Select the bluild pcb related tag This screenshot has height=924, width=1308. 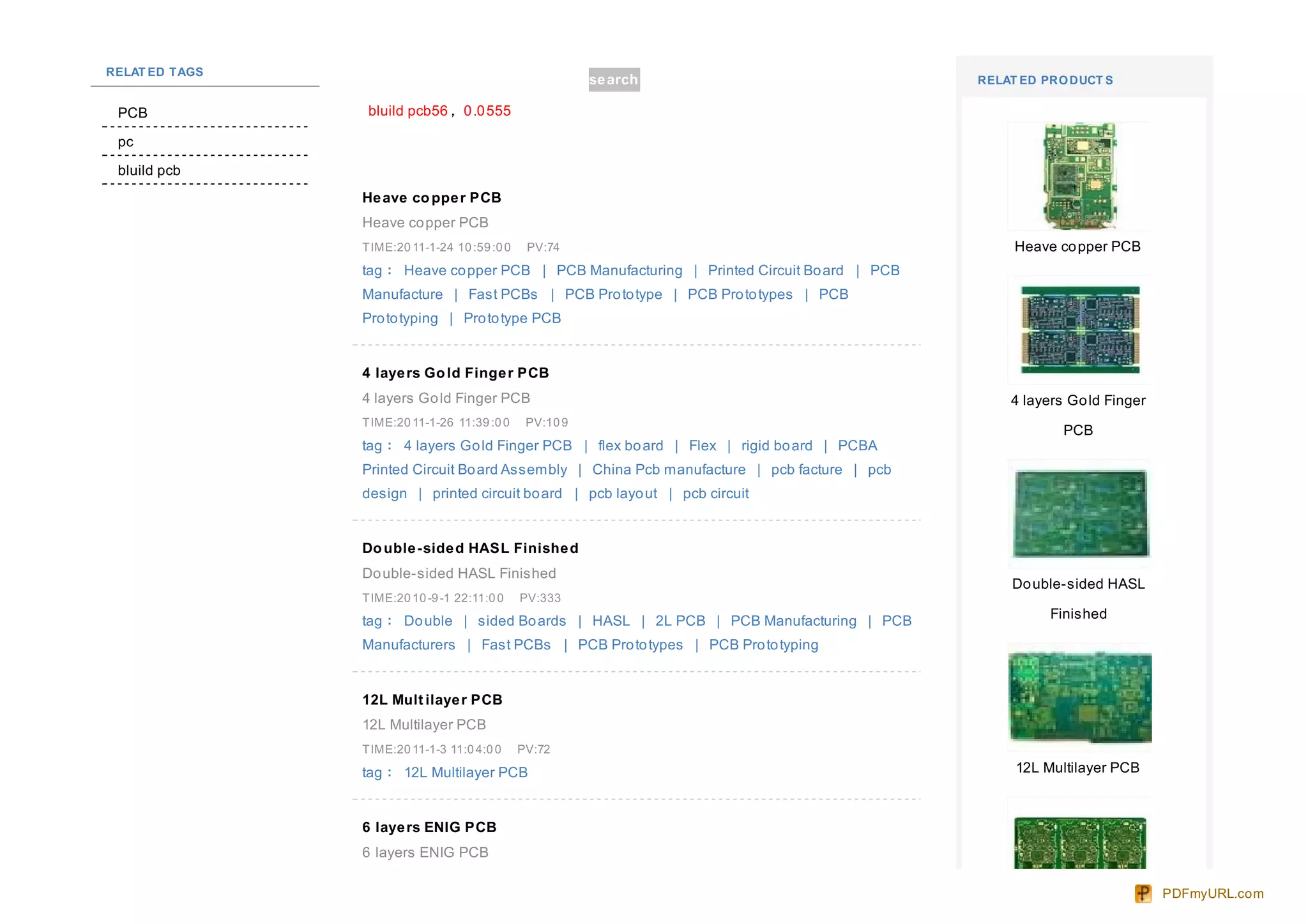tap(149, 170)
